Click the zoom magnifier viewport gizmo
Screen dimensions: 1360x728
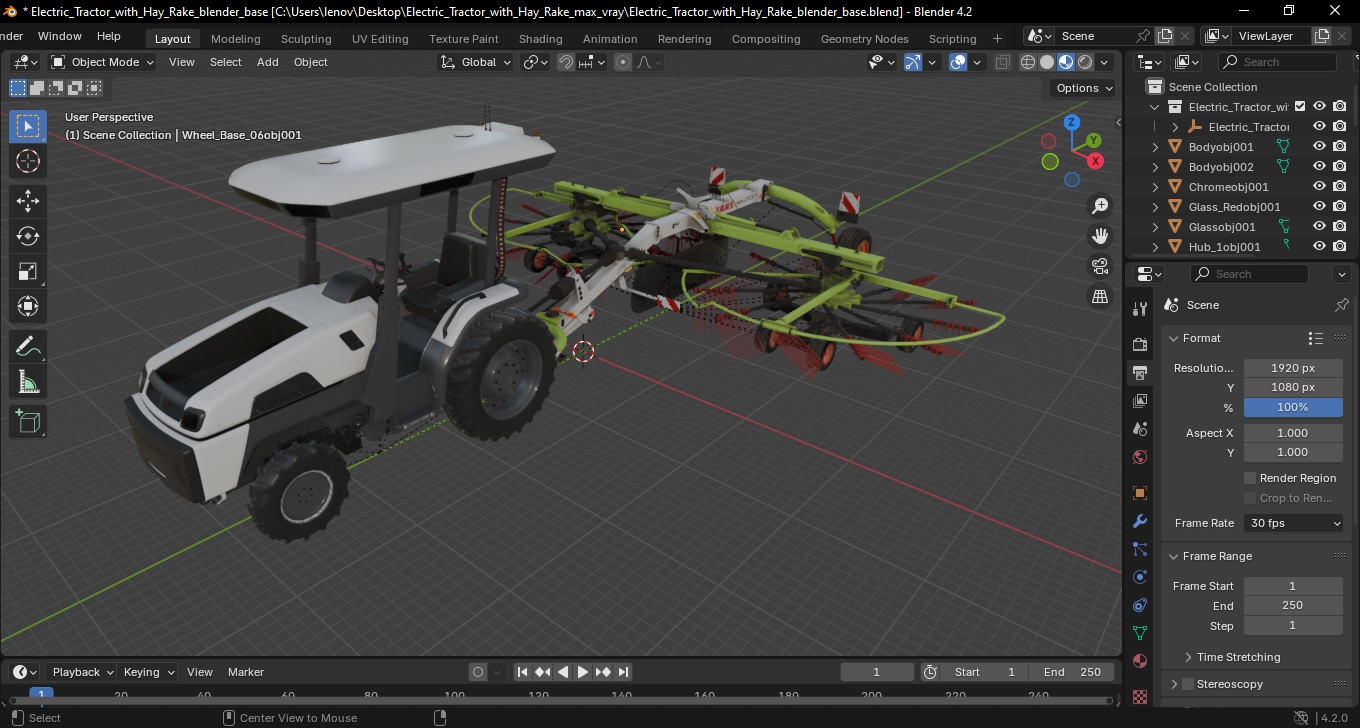(x=1100, y=206)
